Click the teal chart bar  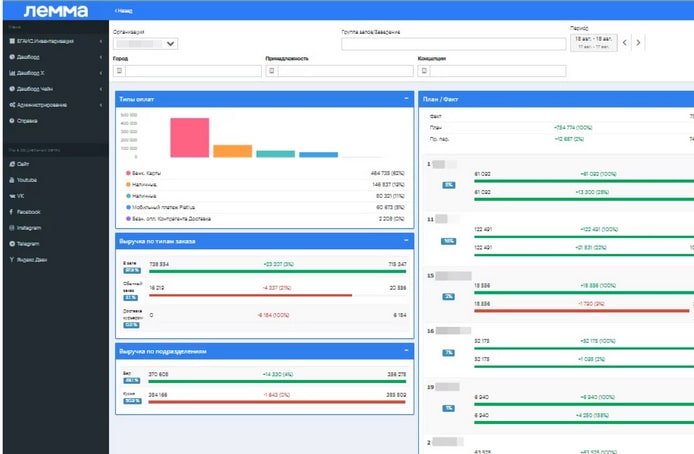point(275,154)
